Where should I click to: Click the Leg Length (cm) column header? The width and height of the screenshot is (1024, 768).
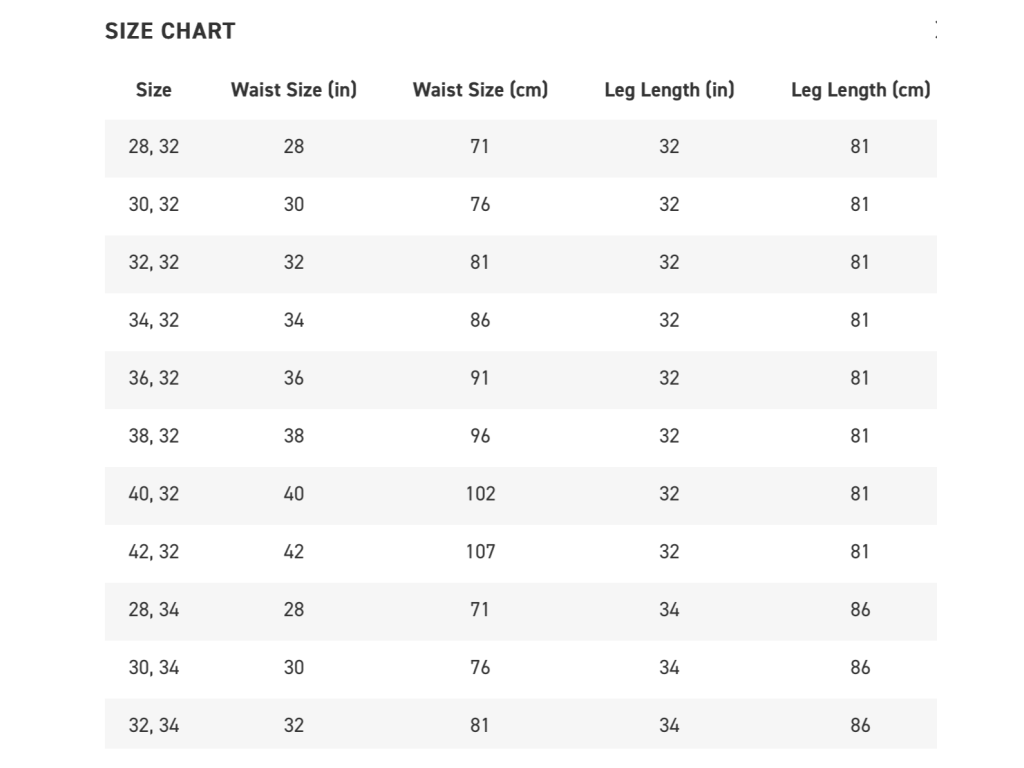tap(860, 90)
